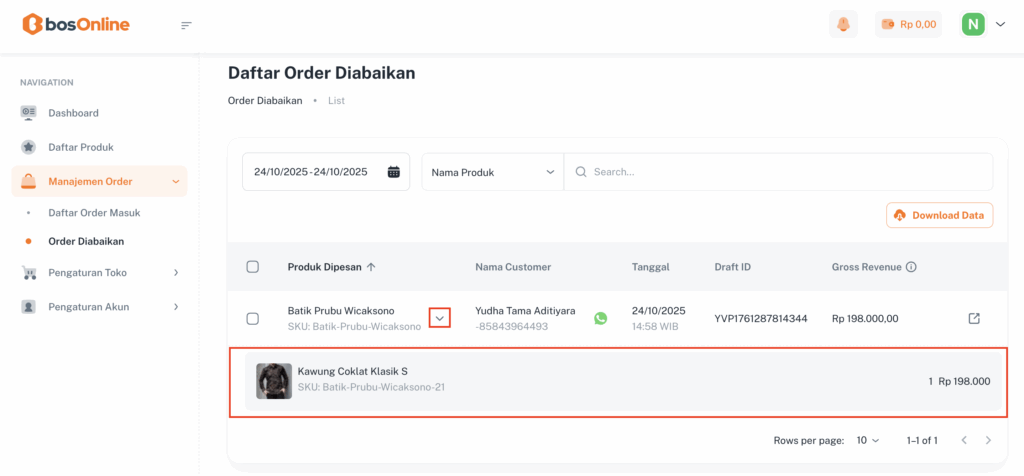Screen dimensions: 1024x476
Task: Collapse the Batik Prubu Wicaksono row chevron
Action: click(440, 318)
